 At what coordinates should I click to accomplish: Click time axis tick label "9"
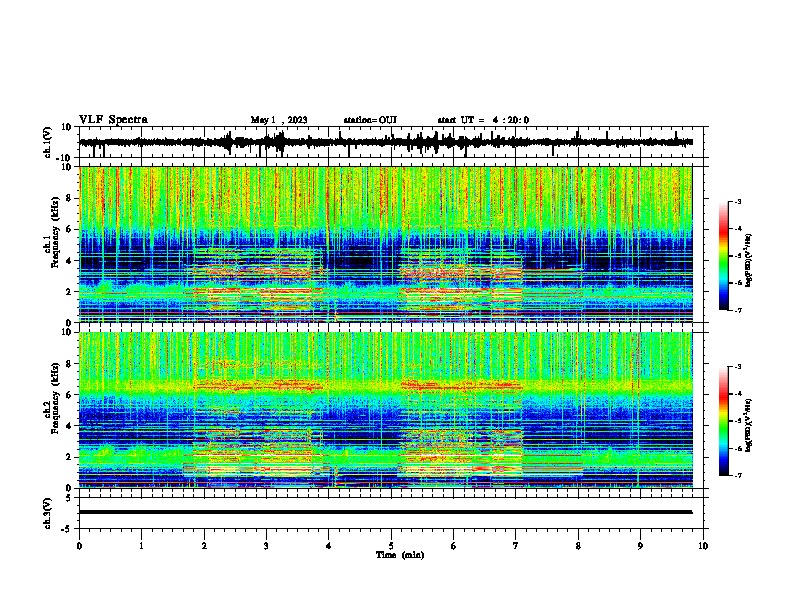click(x=640, y=545)
